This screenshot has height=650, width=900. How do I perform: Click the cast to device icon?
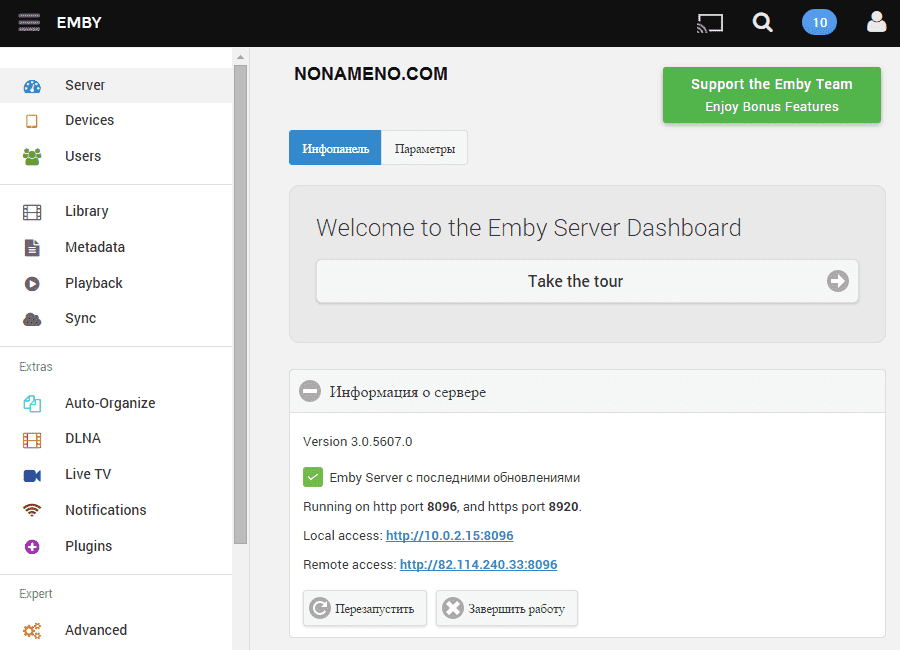pos(710,22)
